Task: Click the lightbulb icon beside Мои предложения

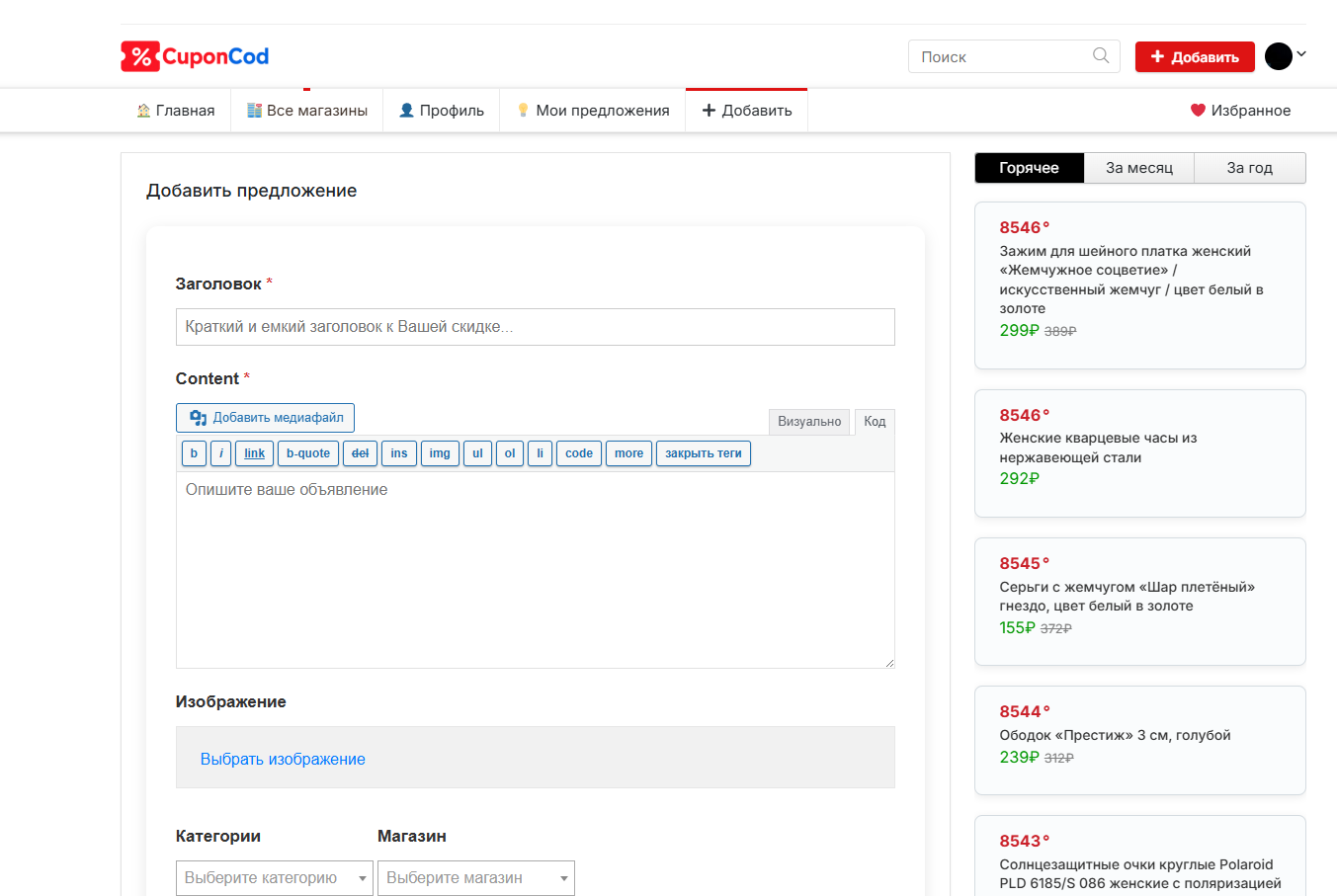Action: [523, 111]
